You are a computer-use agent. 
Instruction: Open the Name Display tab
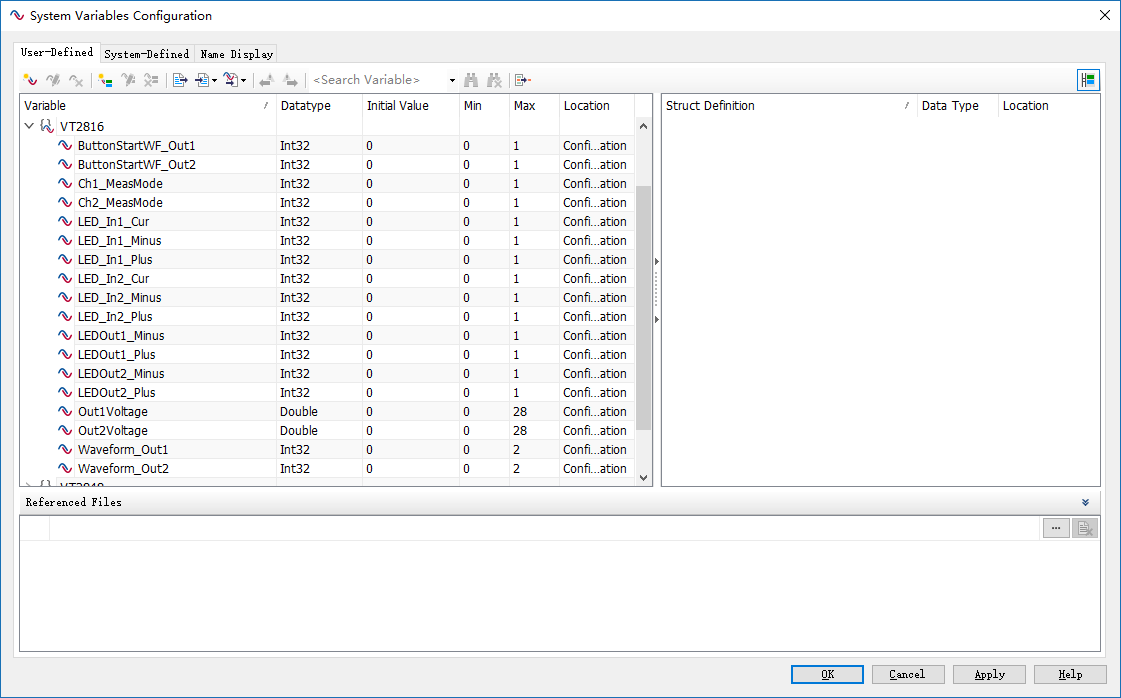237,54
